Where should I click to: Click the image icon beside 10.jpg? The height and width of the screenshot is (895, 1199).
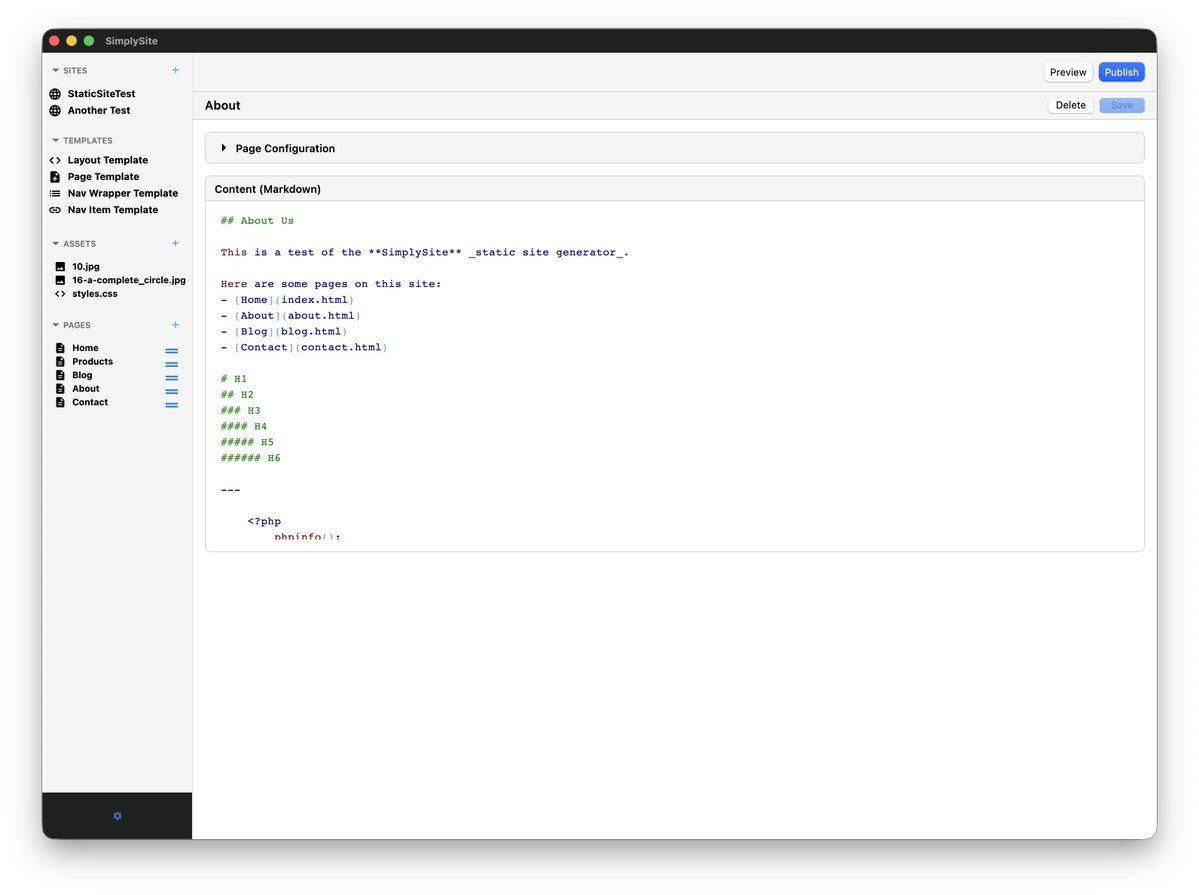(x=60, y=267)
